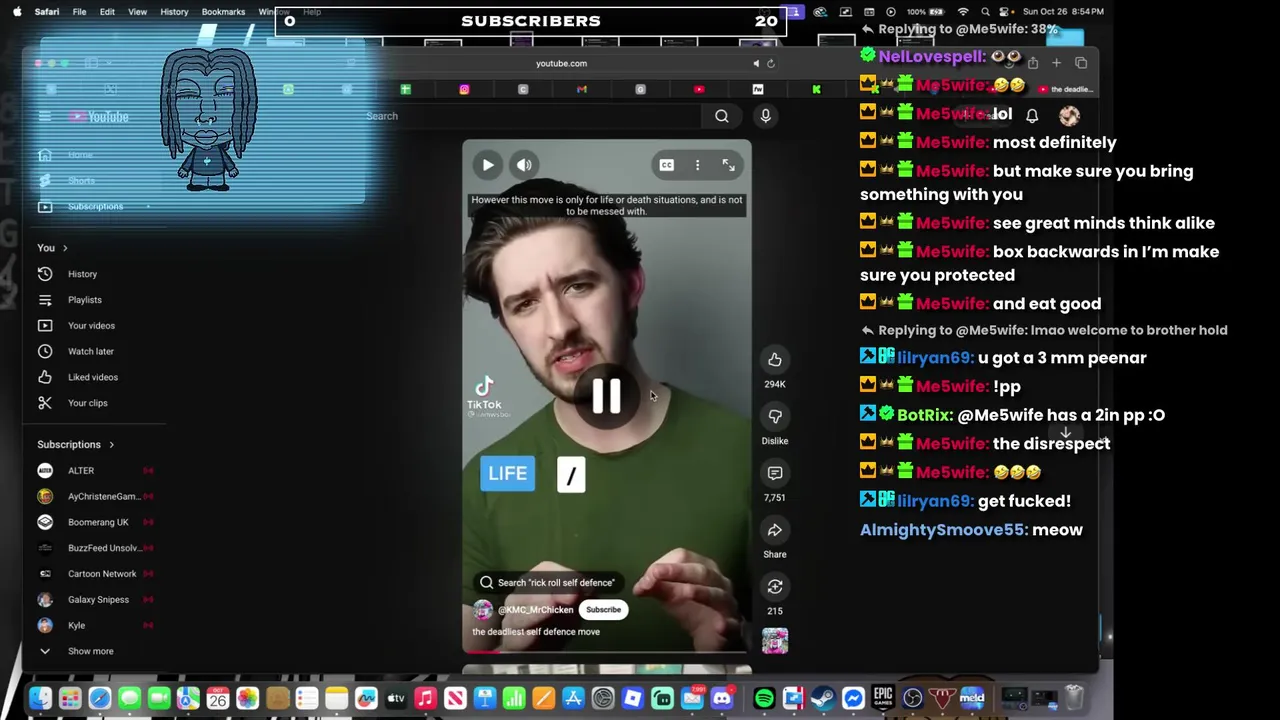Like the Short (294K)
This screenshot has height=720, width=1280.
(x=775, y=360)
